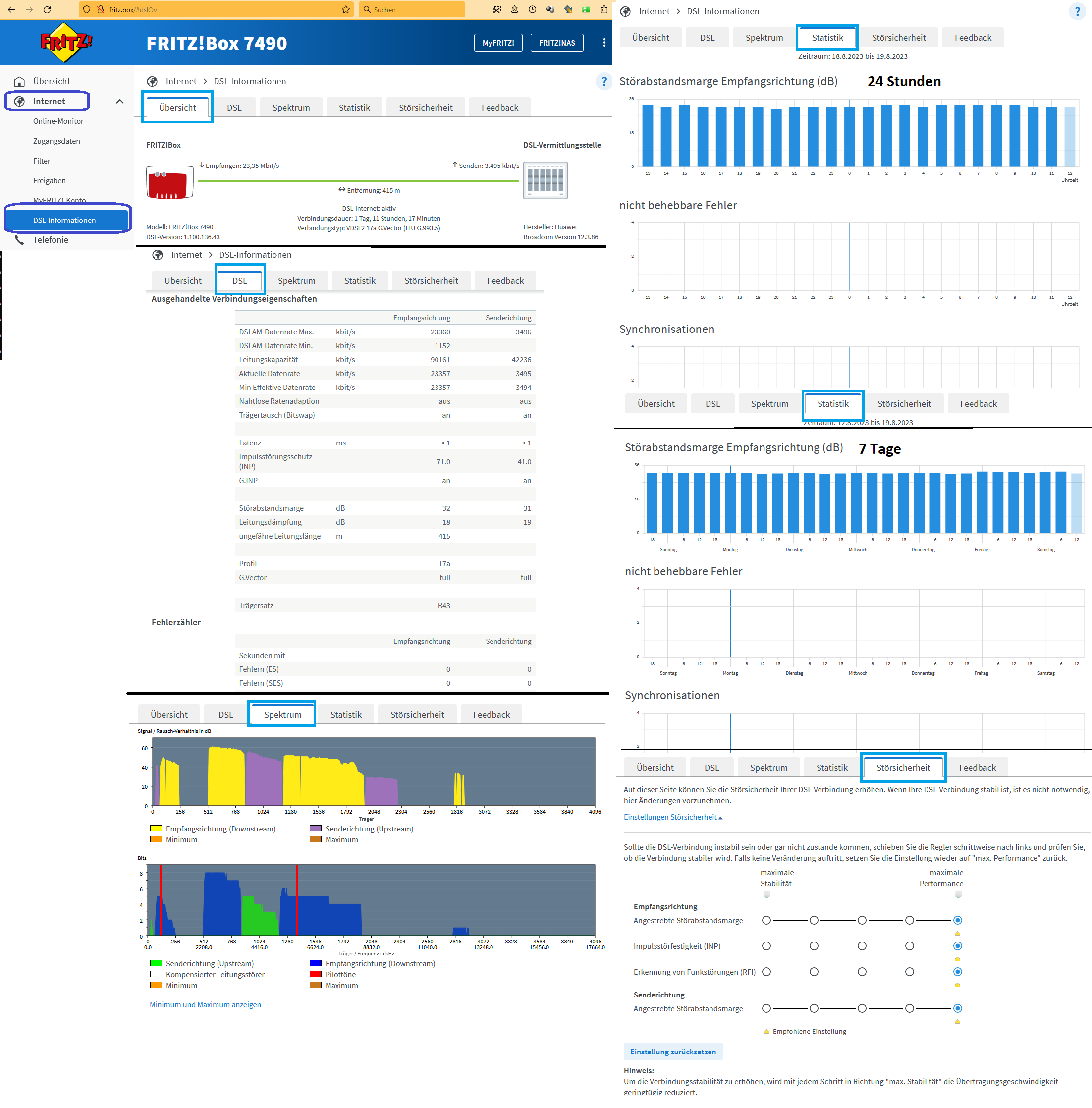The image size is (1092, 1108).
Task: Click the Telefonie phone icon in sidebar
Action: (19, 240)
